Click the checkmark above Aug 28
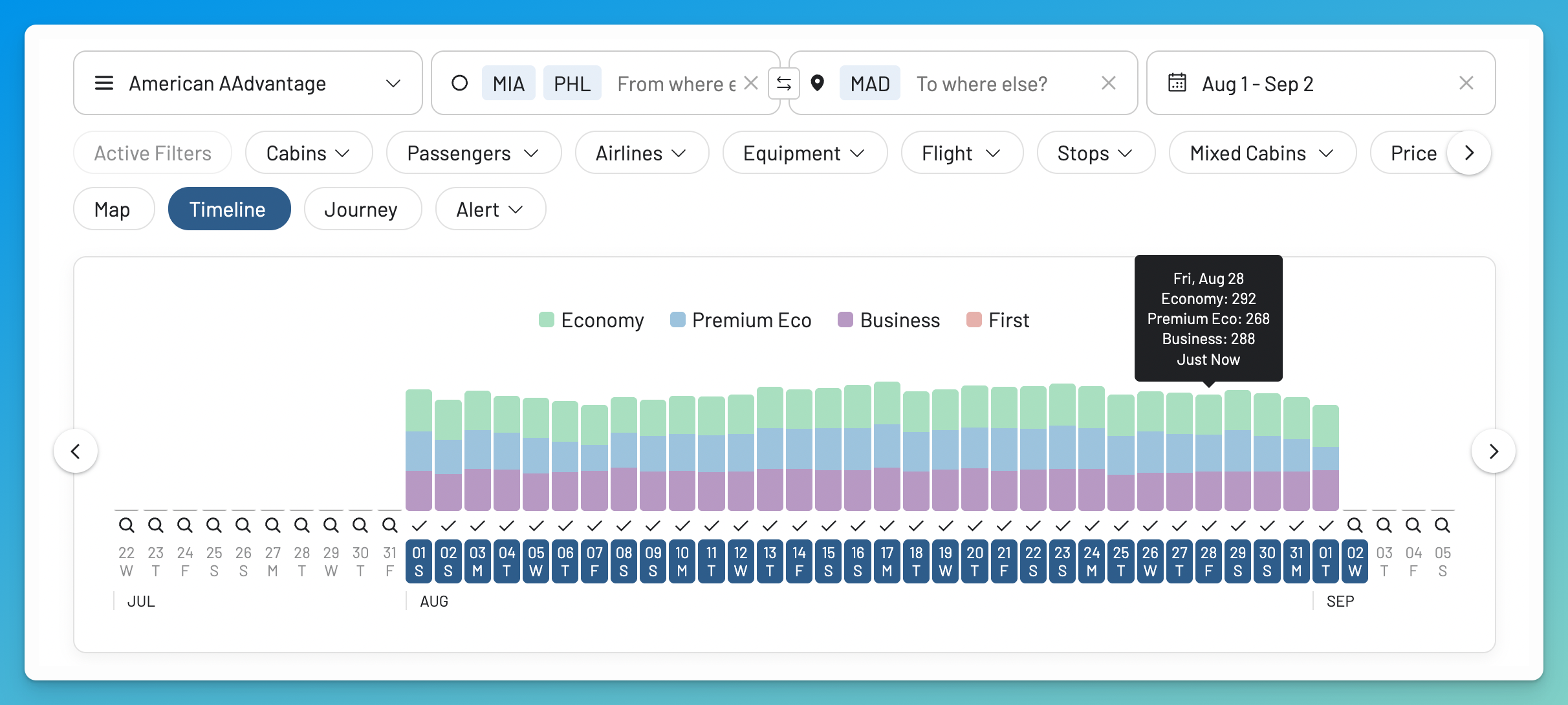The width and height of the screenshot is (1568, 705). tap(1208, 525)
